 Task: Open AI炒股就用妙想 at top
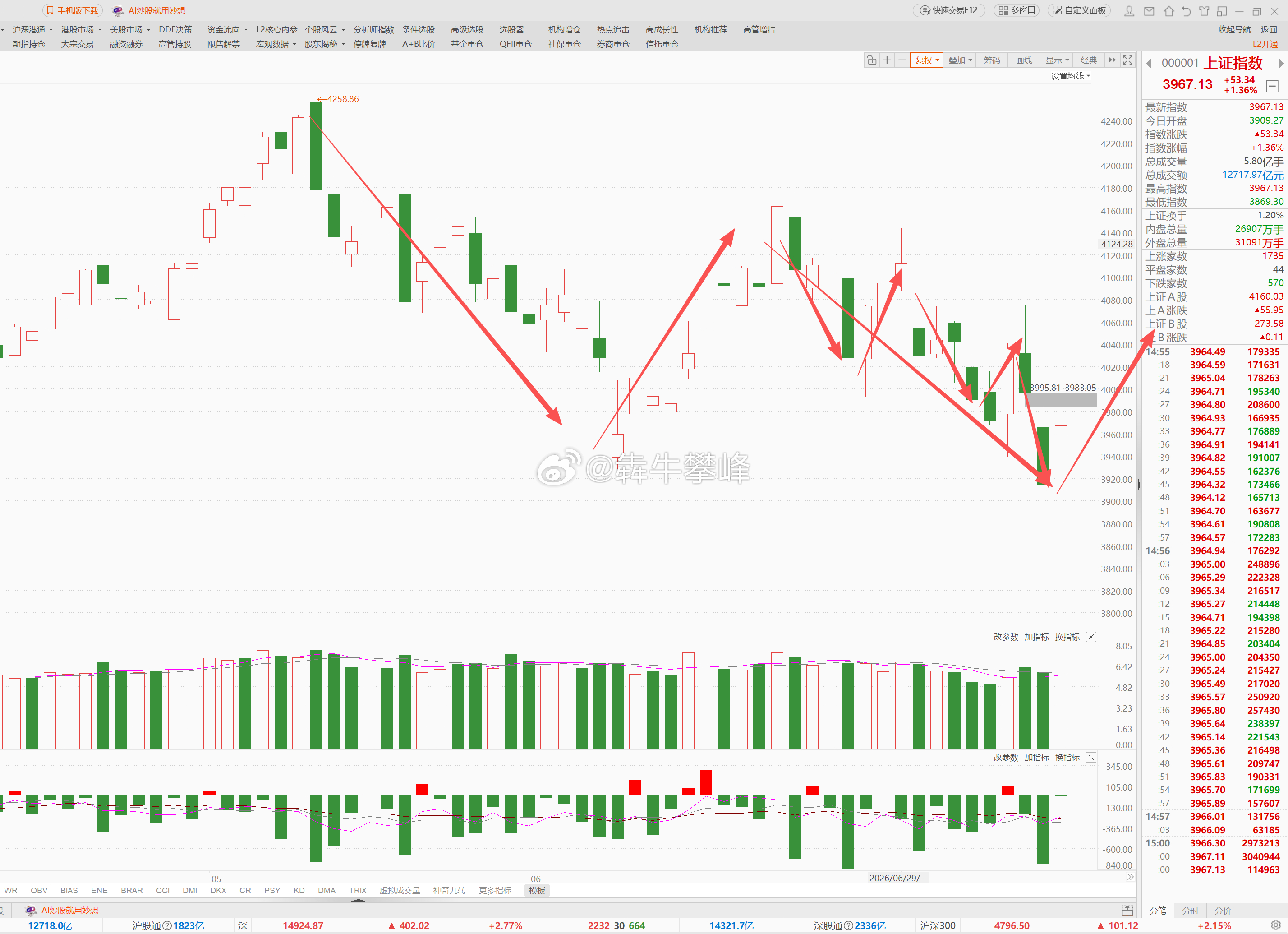(x=149, y=10)
